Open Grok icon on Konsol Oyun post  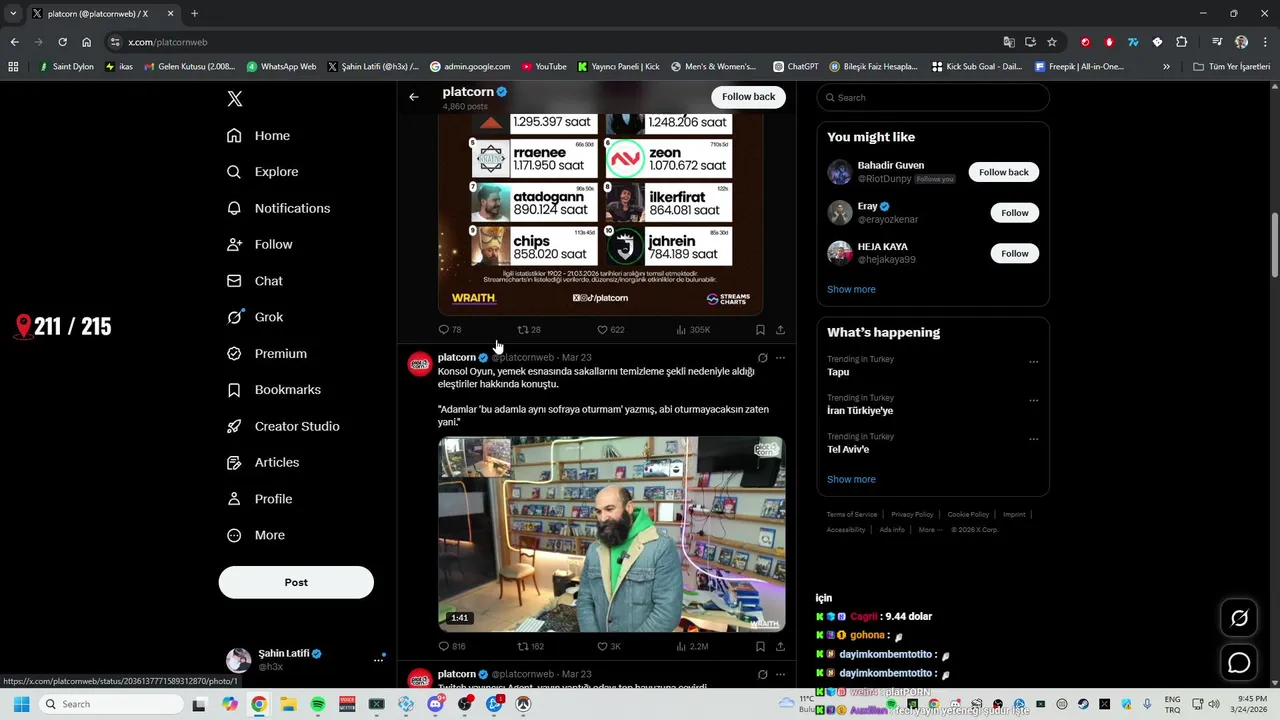[x=762, y=357]
